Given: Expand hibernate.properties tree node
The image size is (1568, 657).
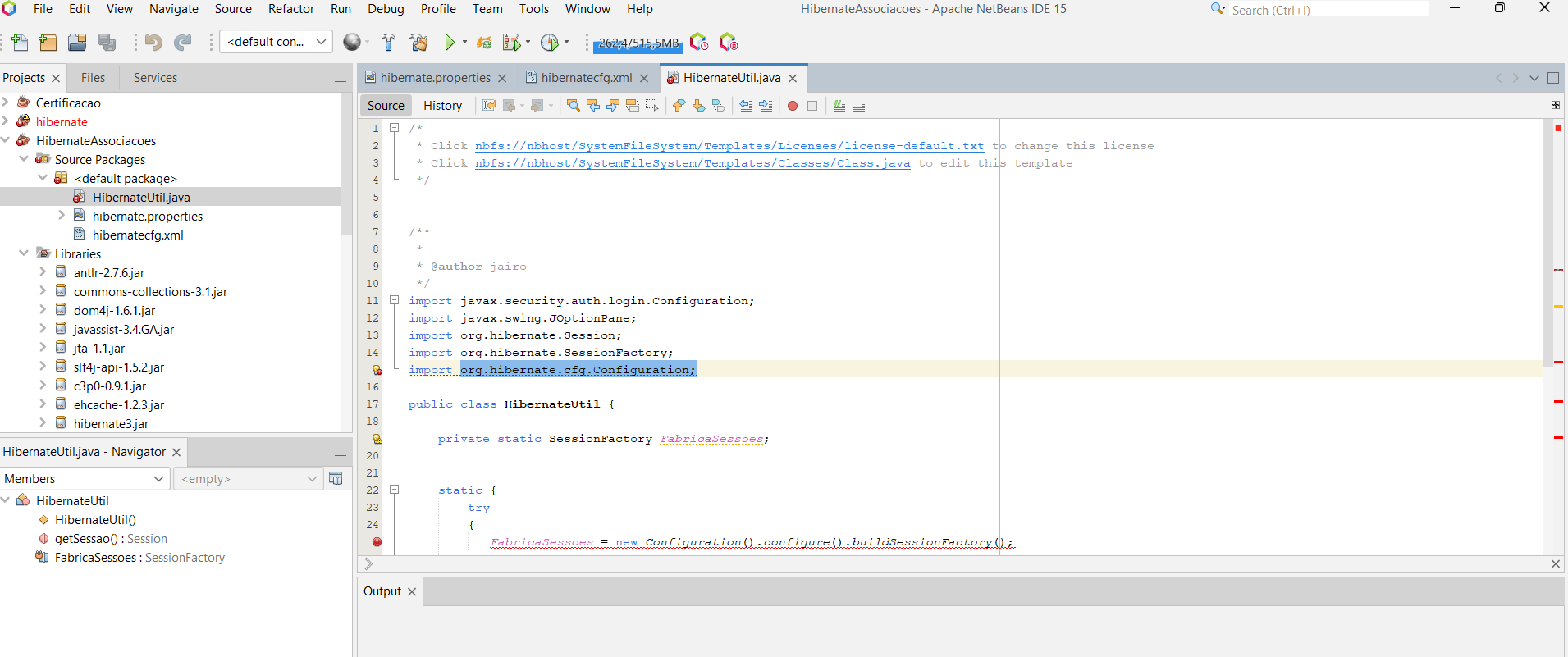Looking at the screenshot, I should pos(62,216).
